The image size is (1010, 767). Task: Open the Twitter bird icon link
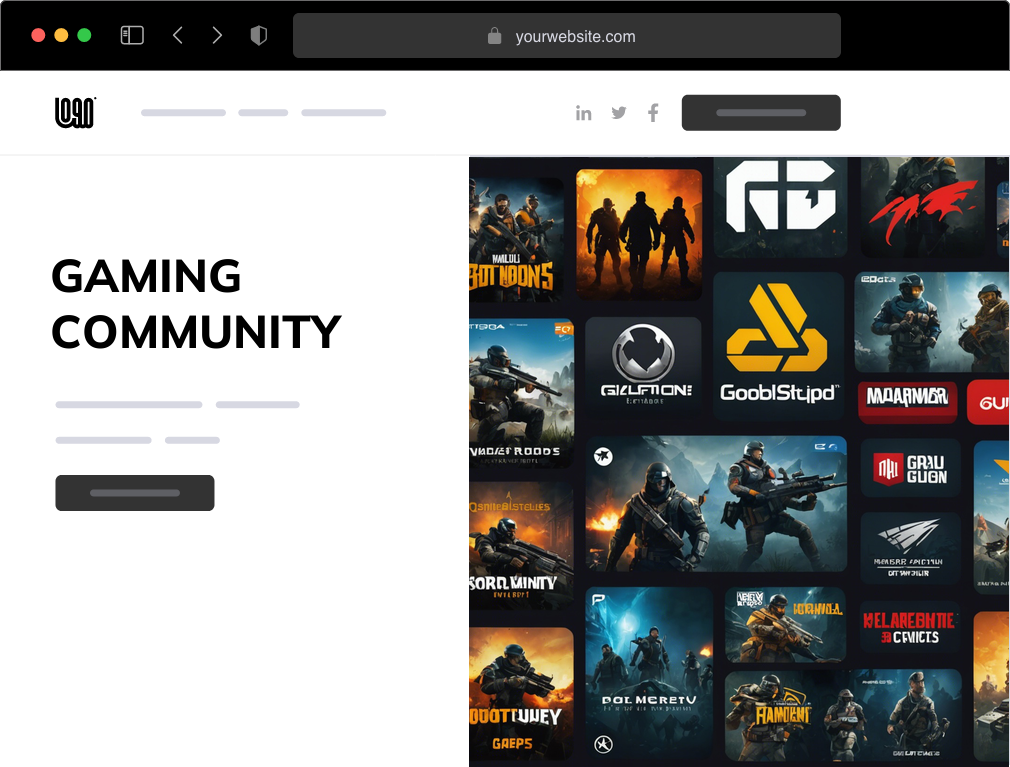click(x=619, y=113)
